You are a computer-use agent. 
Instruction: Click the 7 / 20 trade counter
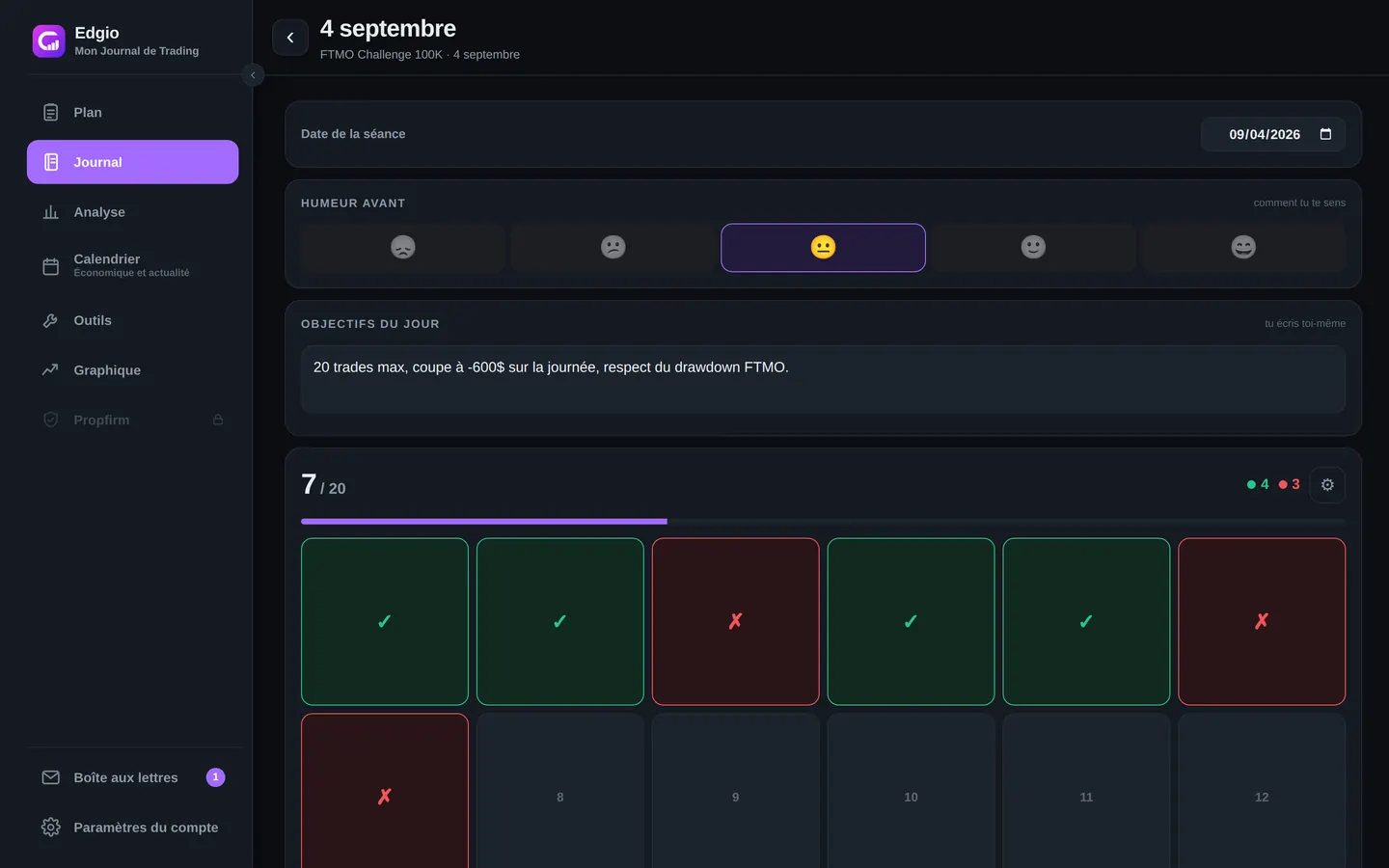coord(323,484)
